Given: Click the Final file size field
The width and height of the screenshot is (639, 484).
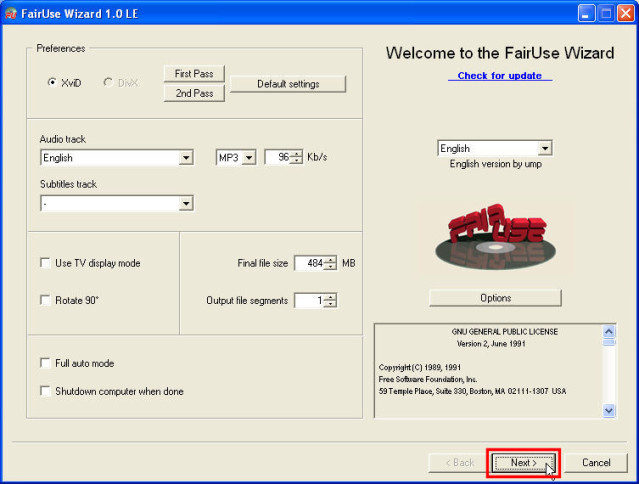Looking at the screenshot, I should tap(309, 263).
